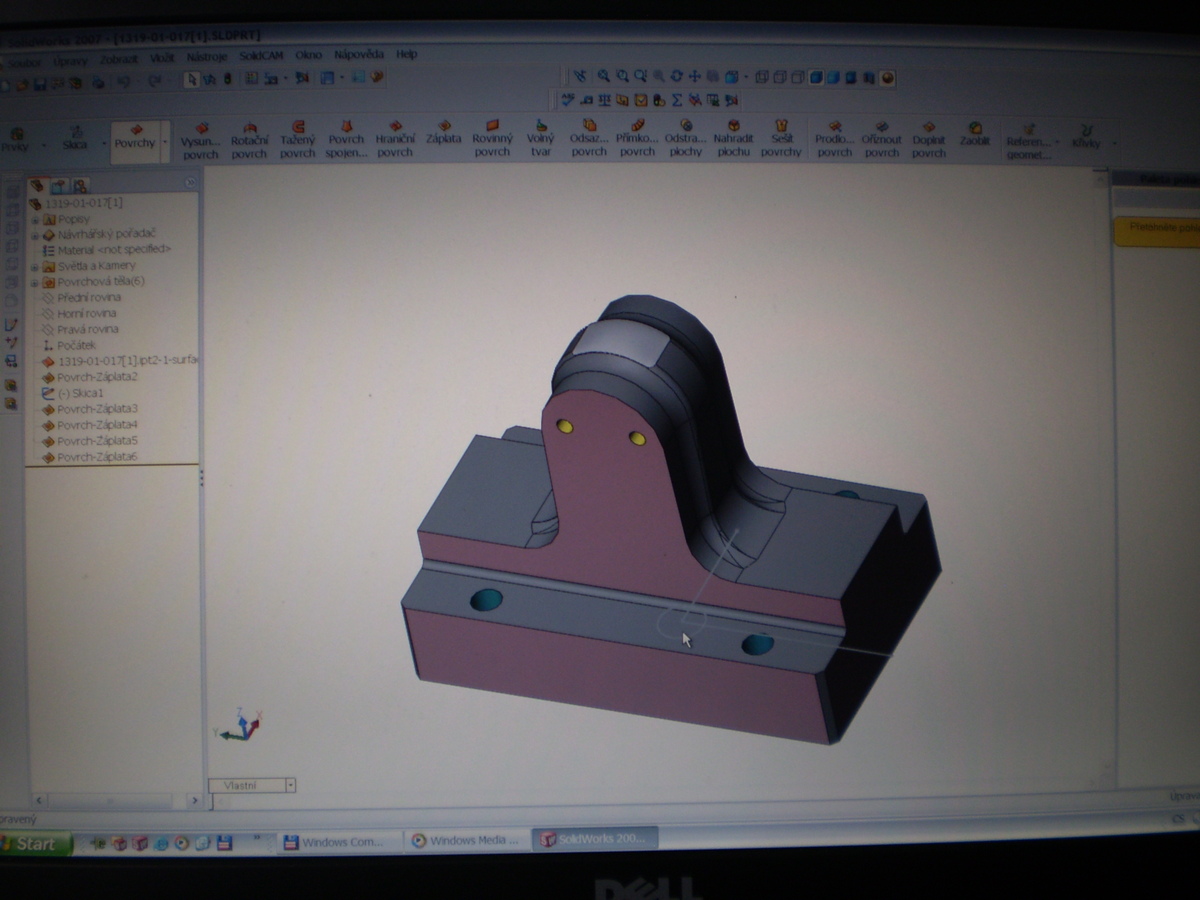
Task: Expand the Popisy tree node
Action: [x=35, y=219]
